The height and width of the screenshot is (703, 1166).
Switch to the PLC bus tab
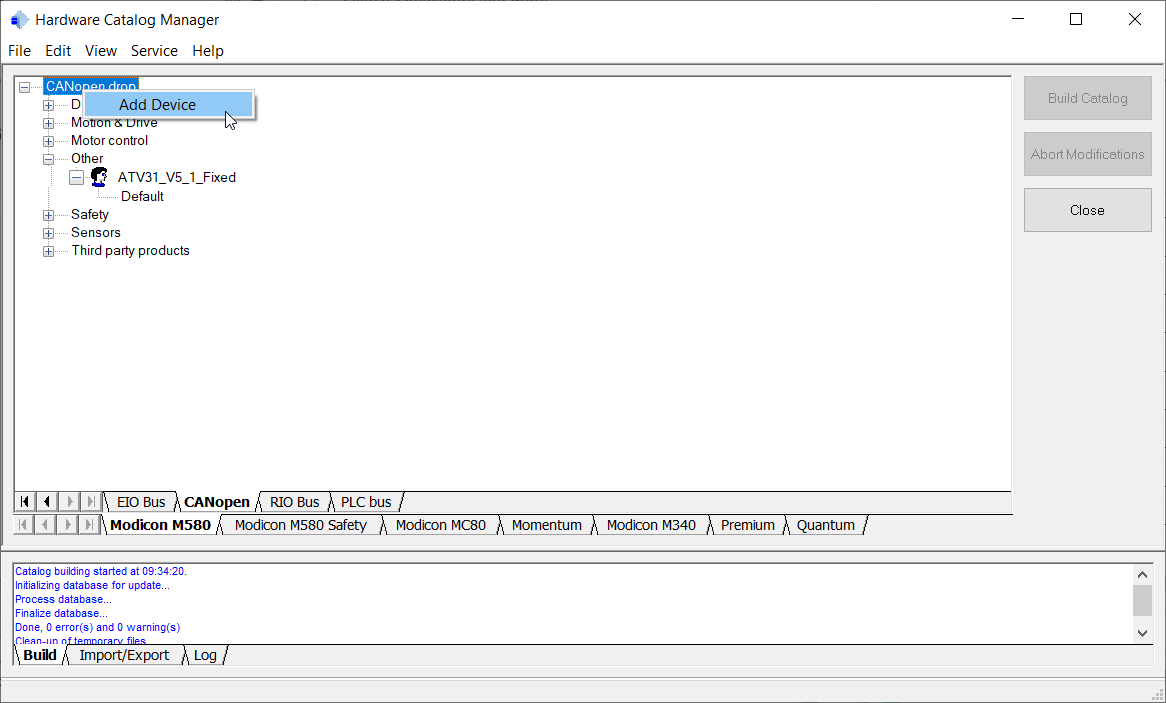click(x=366, y=502)
